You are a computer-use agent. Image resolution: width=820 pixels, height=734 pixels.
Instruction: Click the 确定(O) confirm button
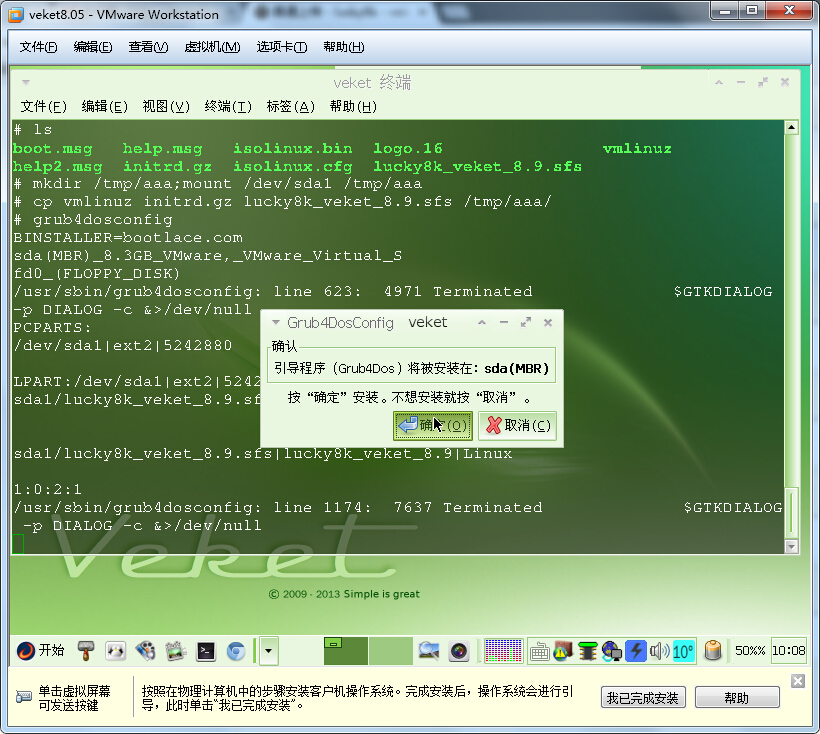coord(432,425)
